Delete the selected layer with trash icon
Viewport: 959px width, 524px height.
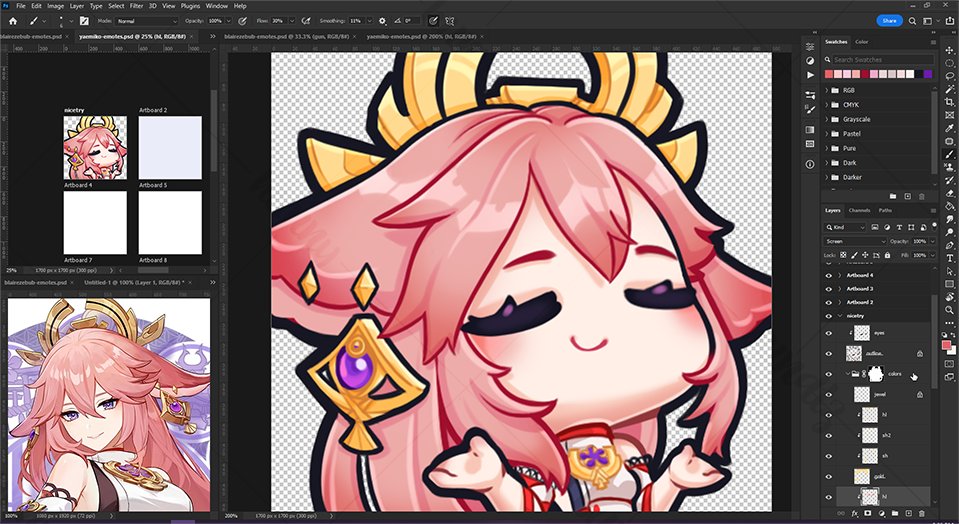922,513
